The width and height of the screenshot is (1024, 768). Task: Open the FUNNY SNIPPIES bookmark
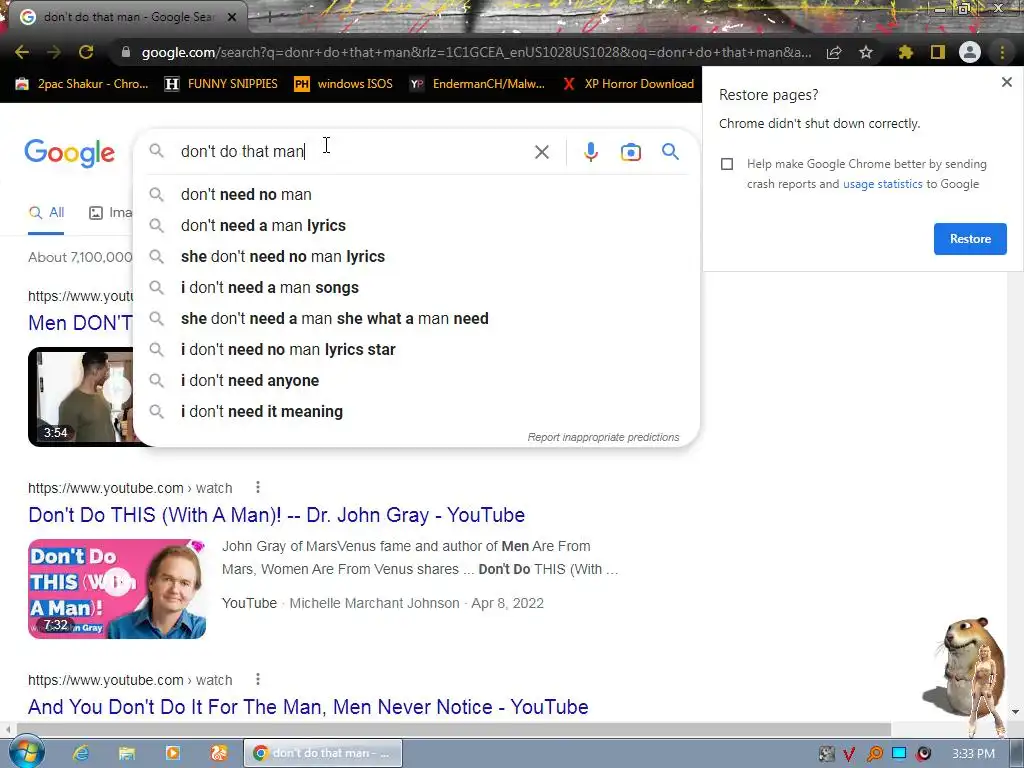click(x=221, y=84)
